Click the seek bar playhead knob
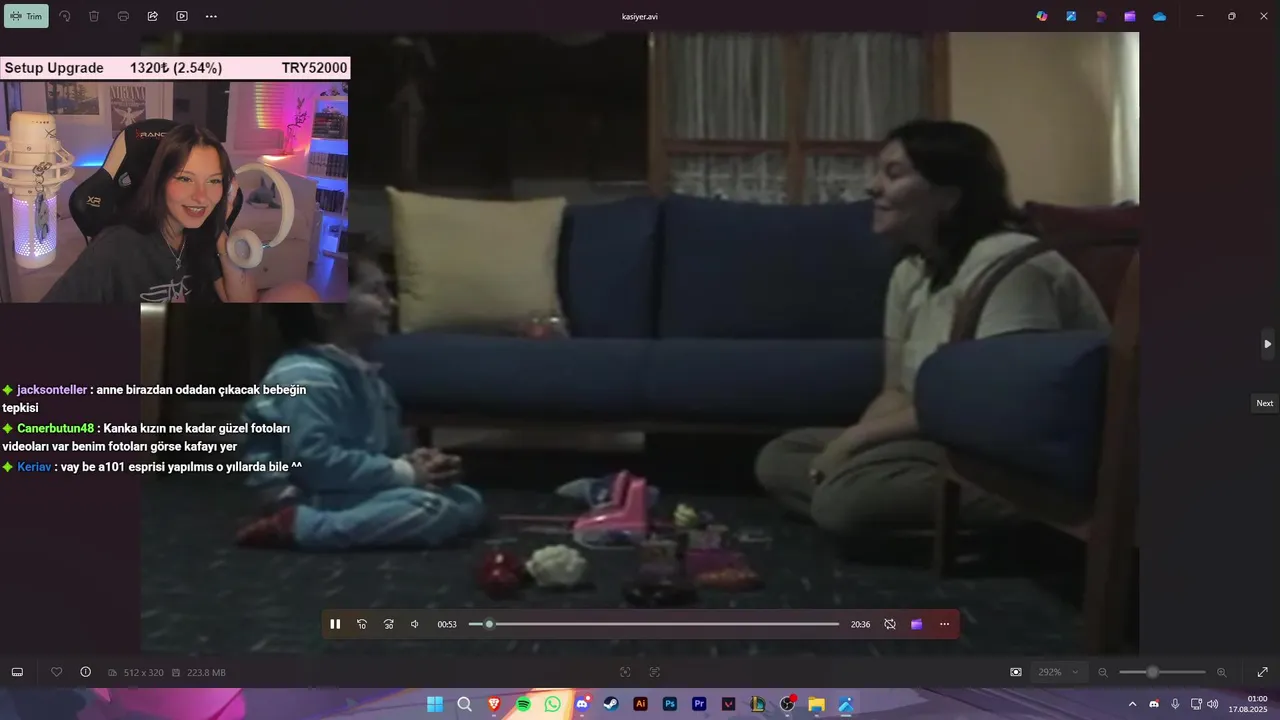This screenshot has width=1280, height=720. [x=489, y=624]
